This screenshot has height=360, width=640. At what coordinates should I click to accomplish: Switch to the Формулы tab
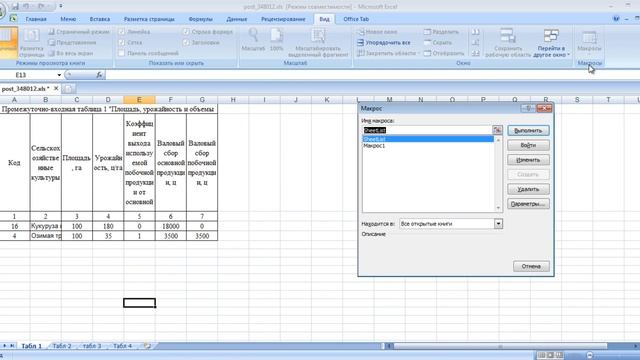pyautogui.click(x=200, y=19)
